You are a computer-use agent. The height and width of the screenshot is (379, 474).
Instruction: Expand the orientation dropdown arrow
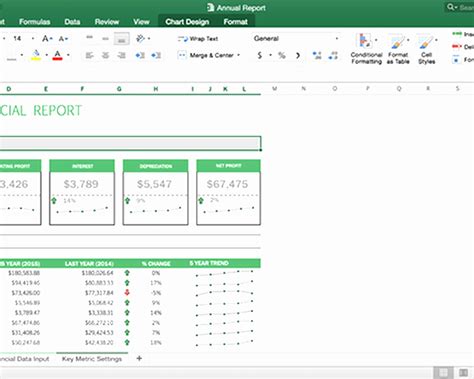pos(149,39)
